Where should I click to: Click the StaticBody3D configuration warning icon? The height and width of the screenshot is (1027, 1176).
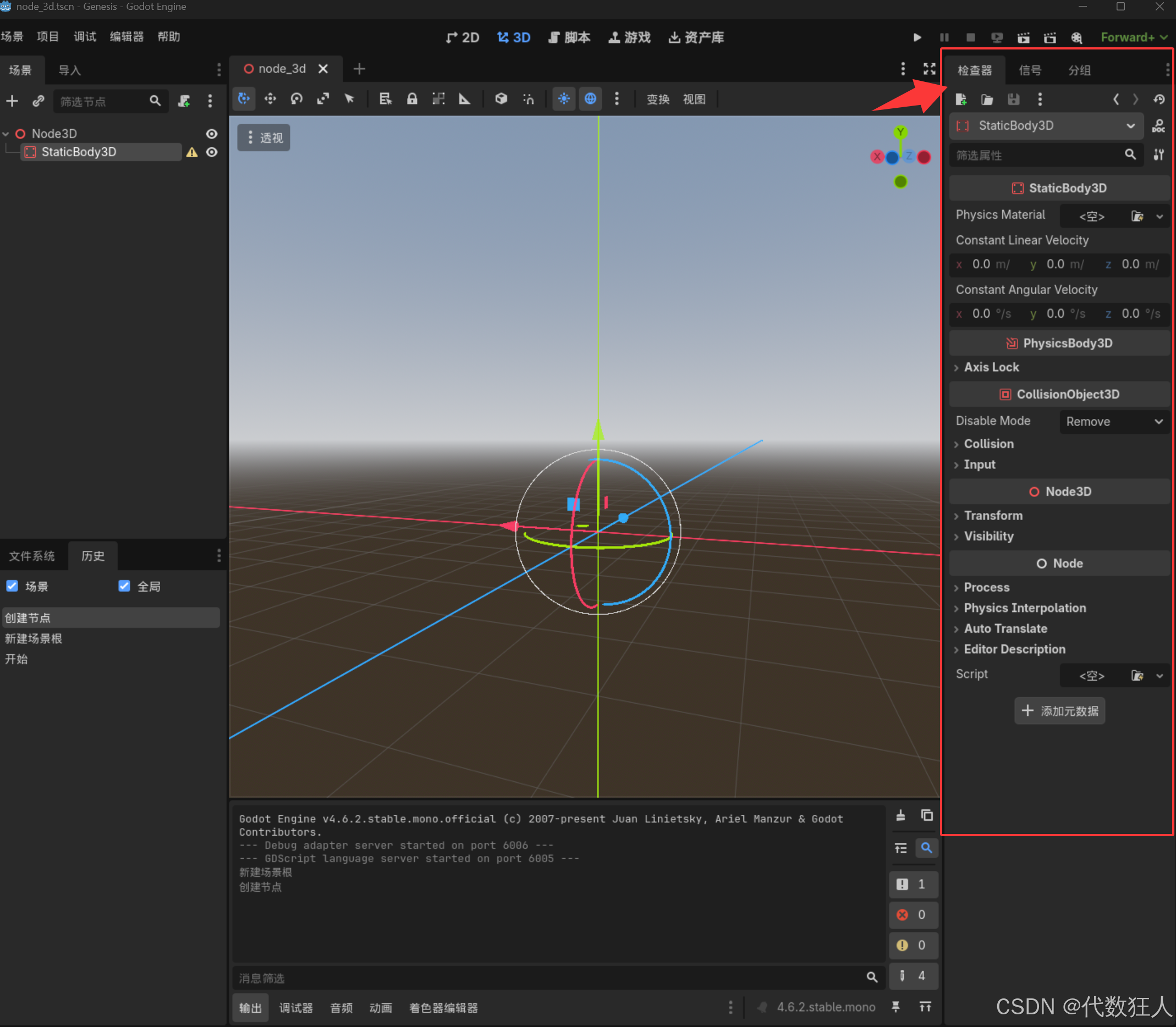191,152
